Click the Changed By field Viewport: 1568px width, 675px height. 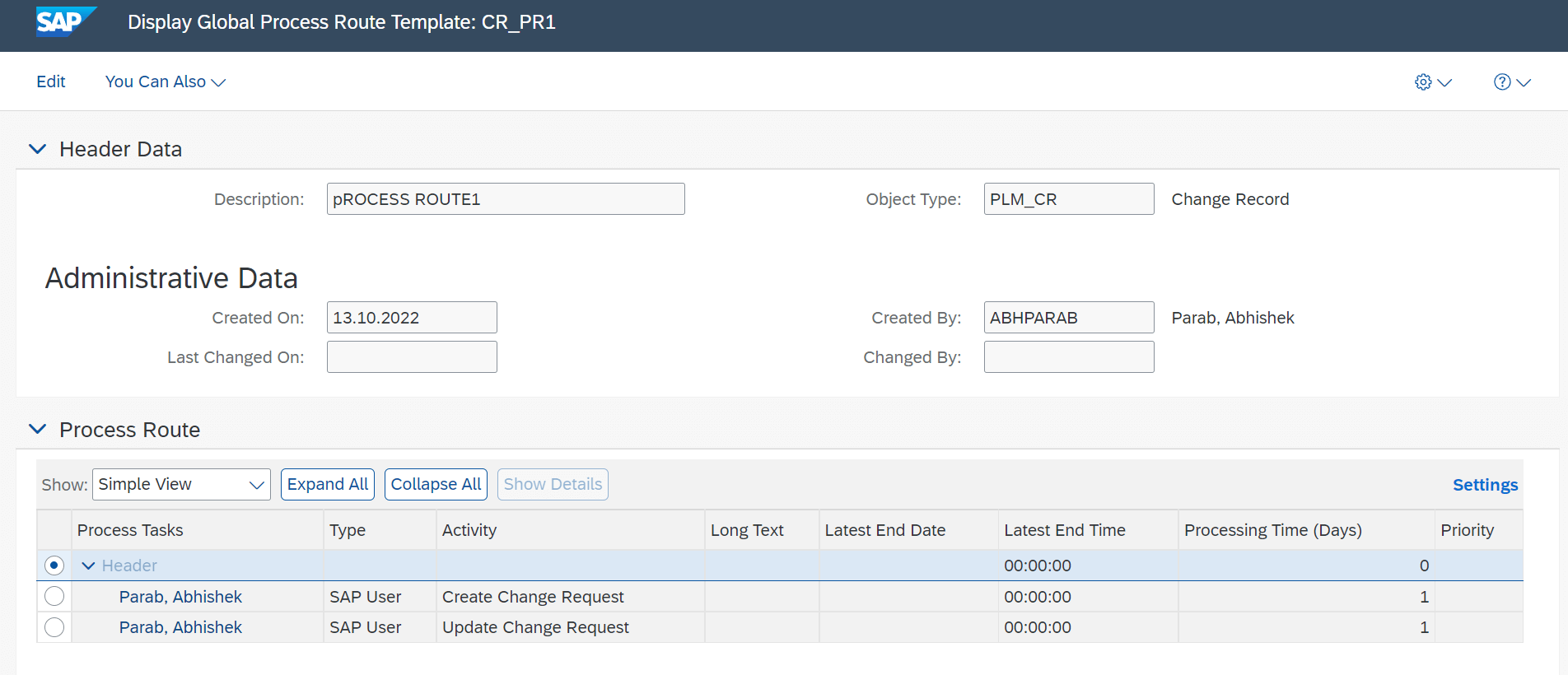point(1069,357)
